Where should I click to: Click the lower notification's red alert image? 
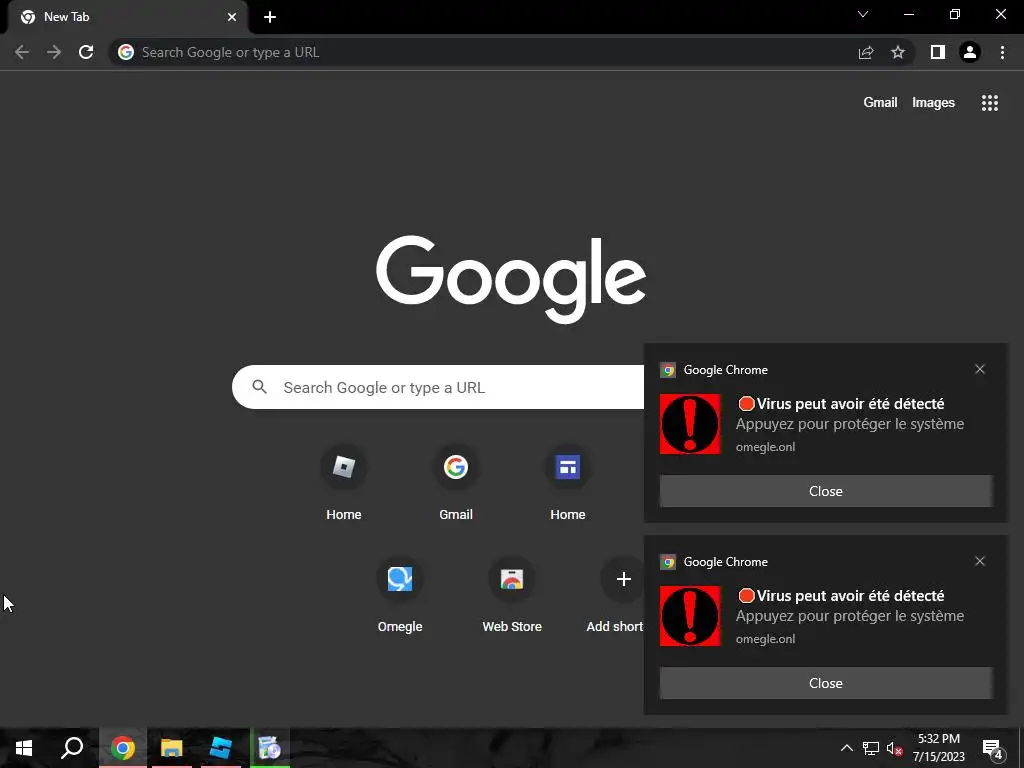pos(690,616)
